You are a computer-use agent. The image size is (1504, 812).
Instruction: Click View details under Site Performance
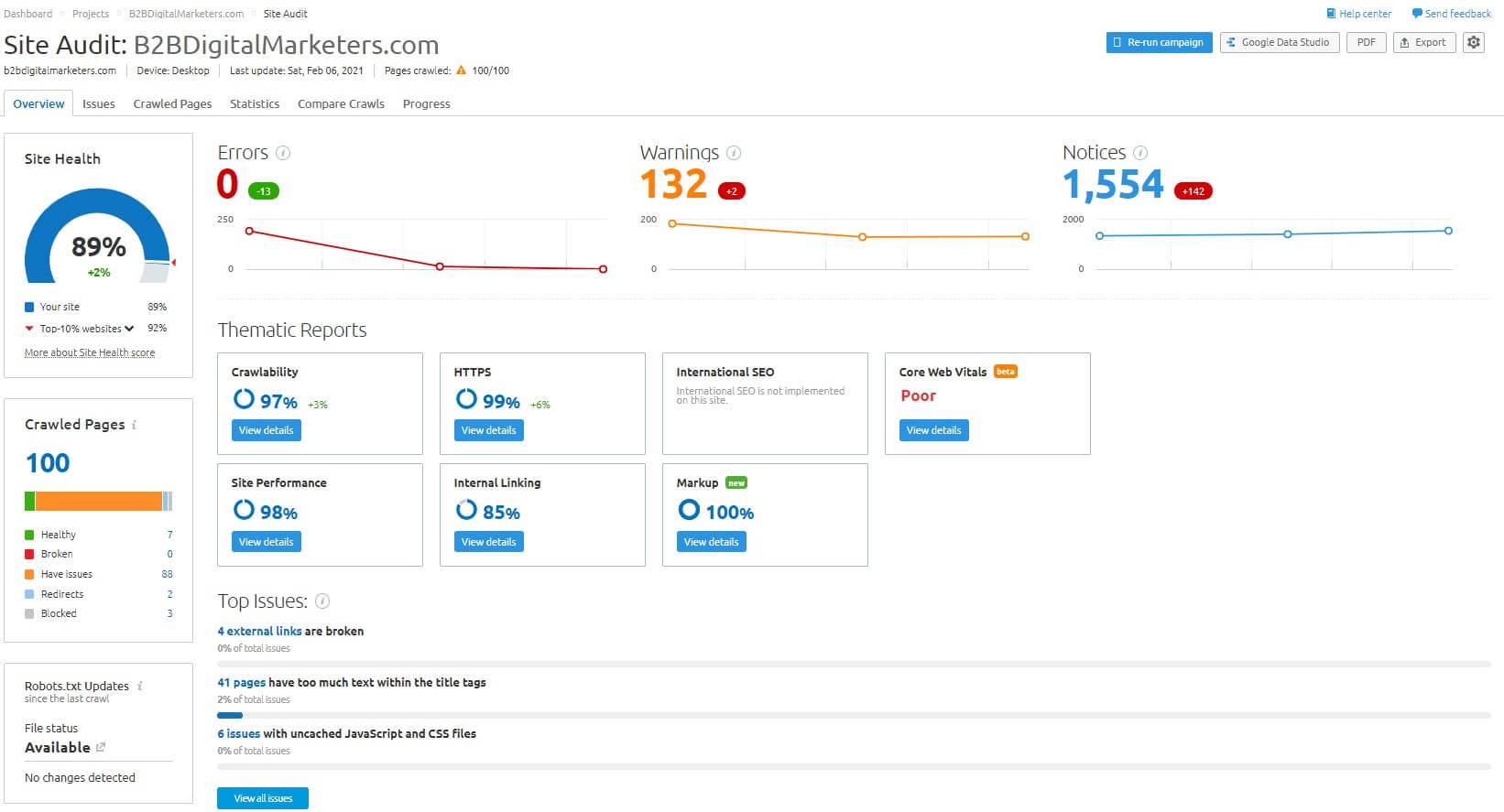[x=266, y=542]
